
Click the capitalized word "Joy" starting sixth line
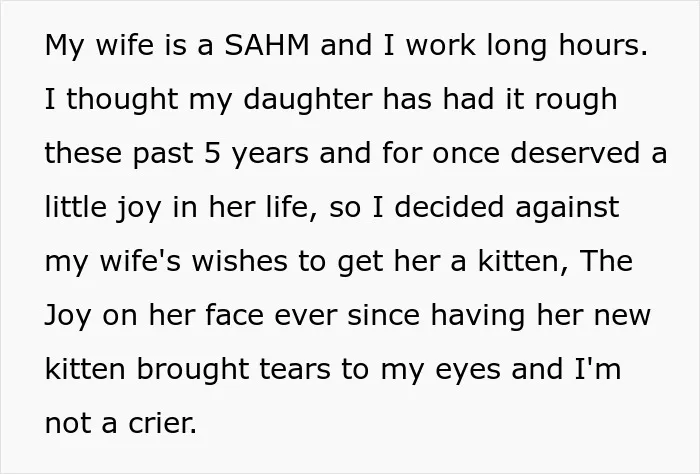(x=67, y=316)
